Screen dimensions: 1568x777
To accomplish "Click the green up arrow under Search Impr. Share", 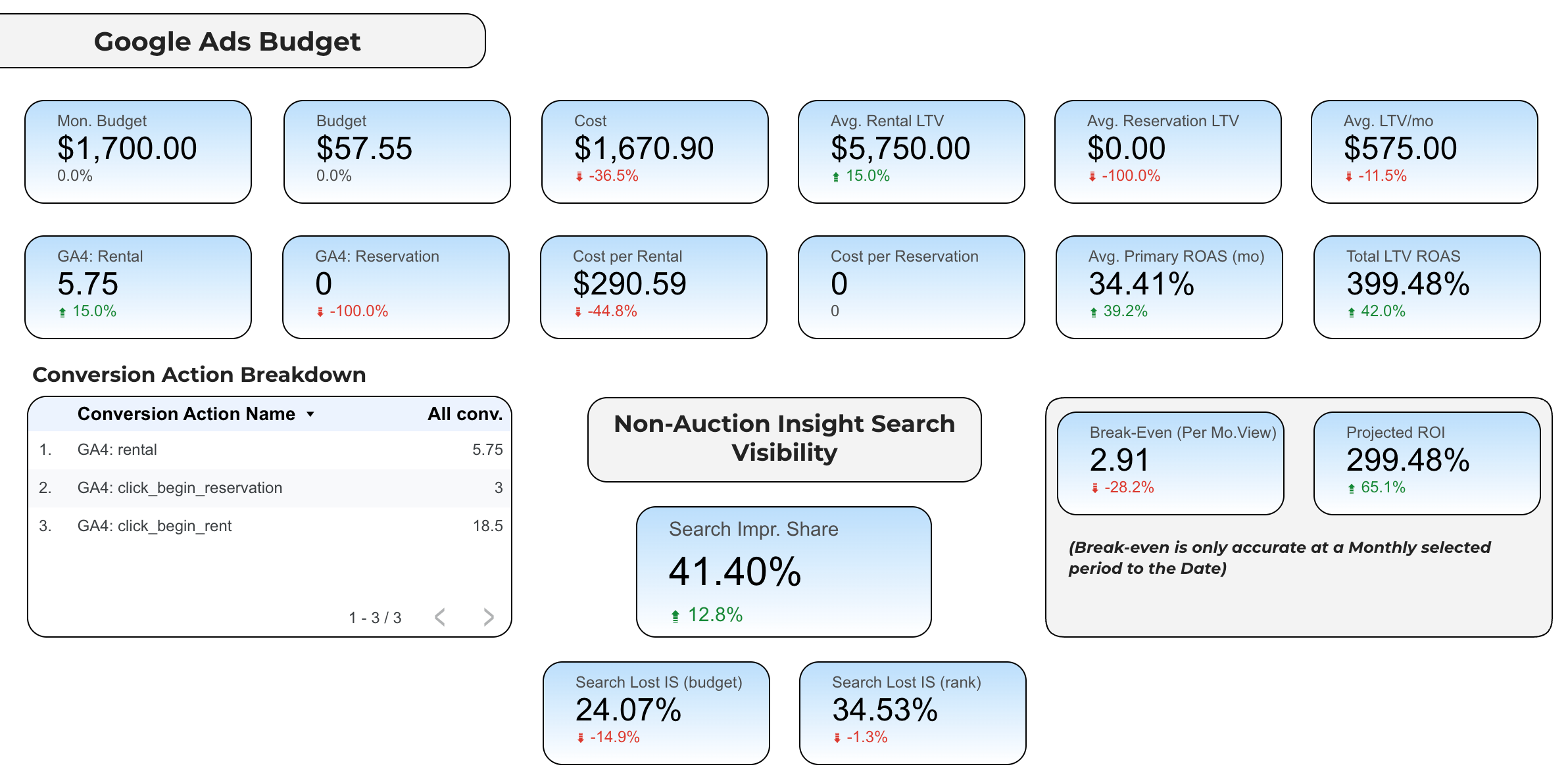I will (x=675, y=616).
